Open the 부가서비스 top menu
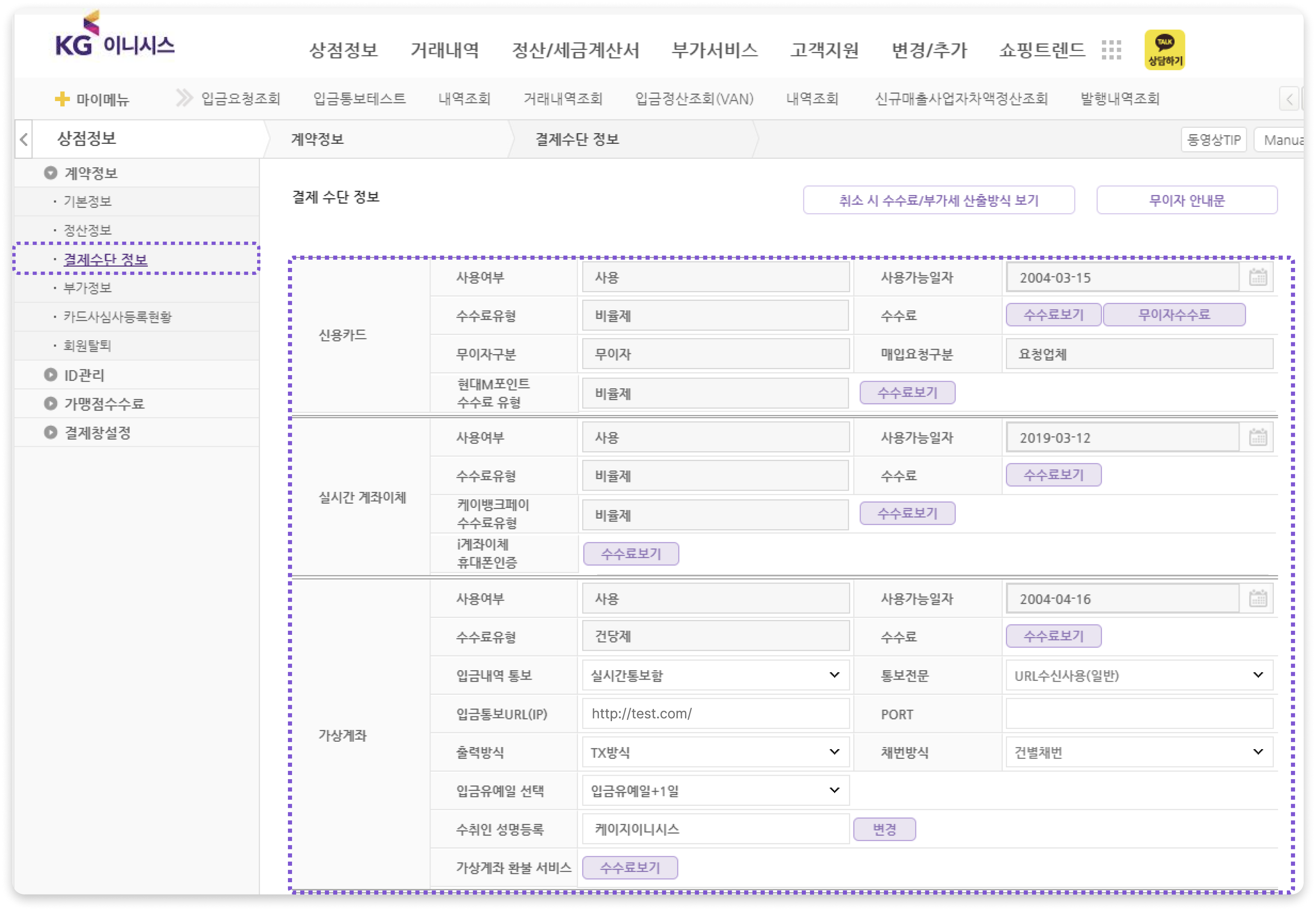This screenshot has width=1316, height=911. 715,50
